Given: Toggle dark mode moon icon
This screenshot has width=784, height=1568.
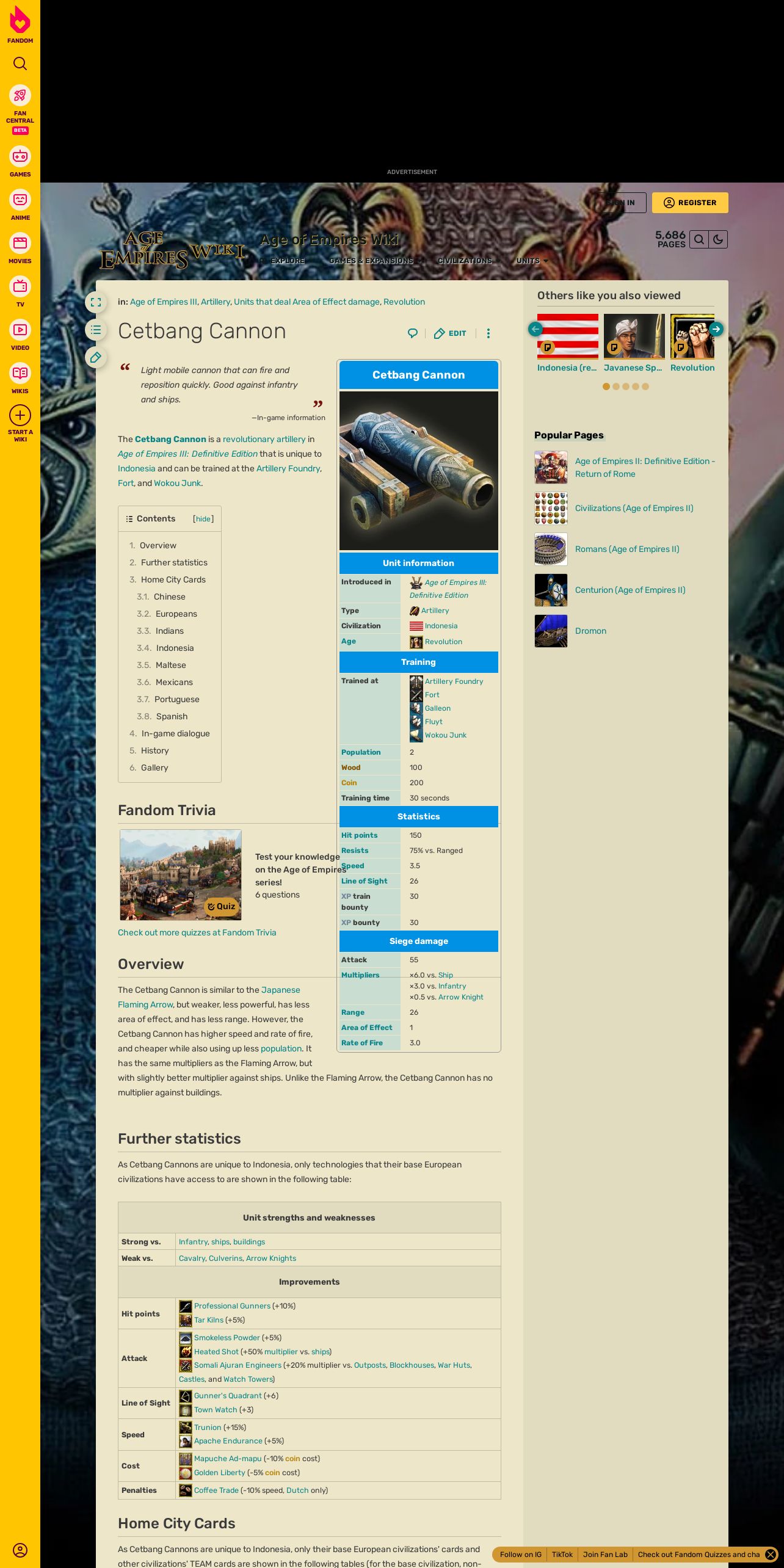Looking at the screenshot, I should click(x=718, y=239).
